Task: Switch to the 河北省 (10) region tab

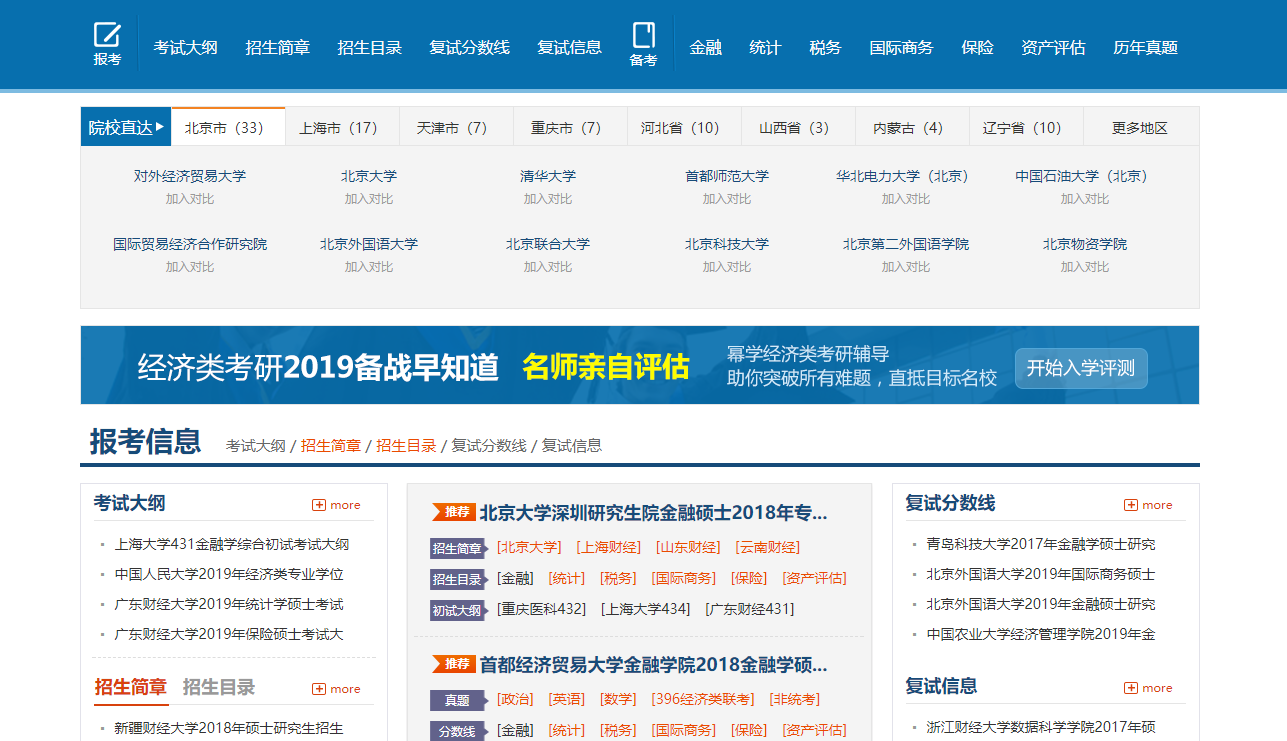Action: pyautogui.click(x=684, y=128)
